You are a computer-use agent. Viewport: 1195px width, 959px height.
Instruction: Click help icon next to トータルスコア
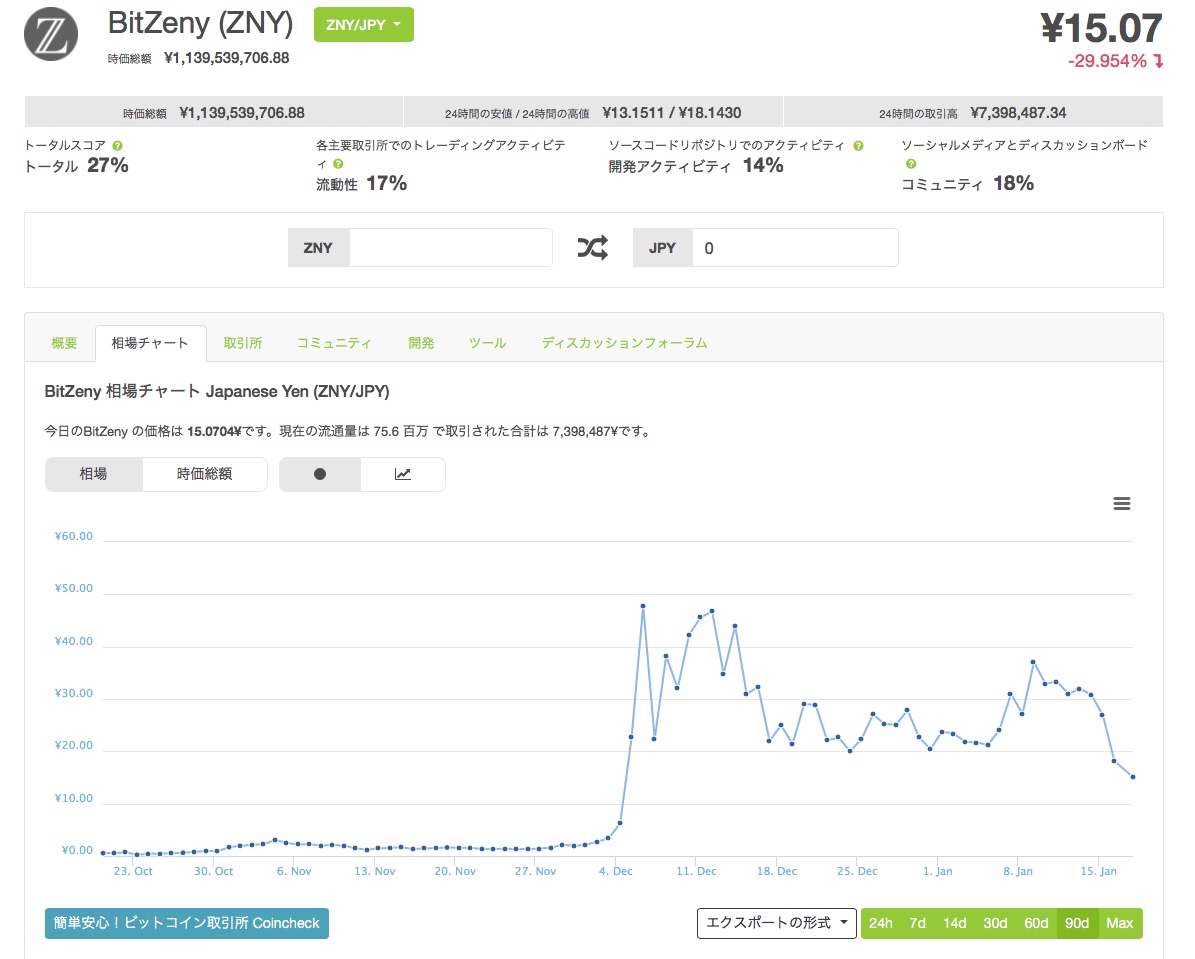(118, 146)
